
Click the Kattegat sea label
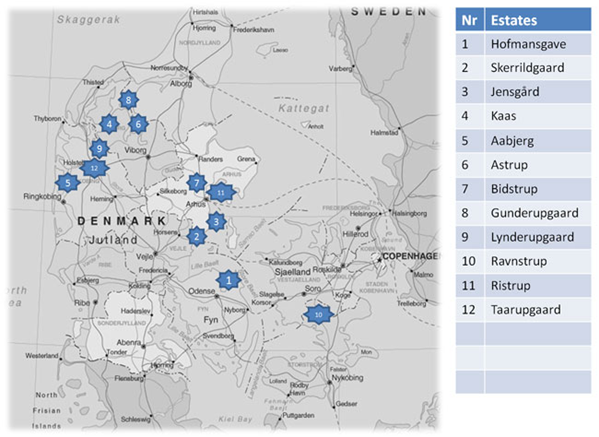pos(304,108)
